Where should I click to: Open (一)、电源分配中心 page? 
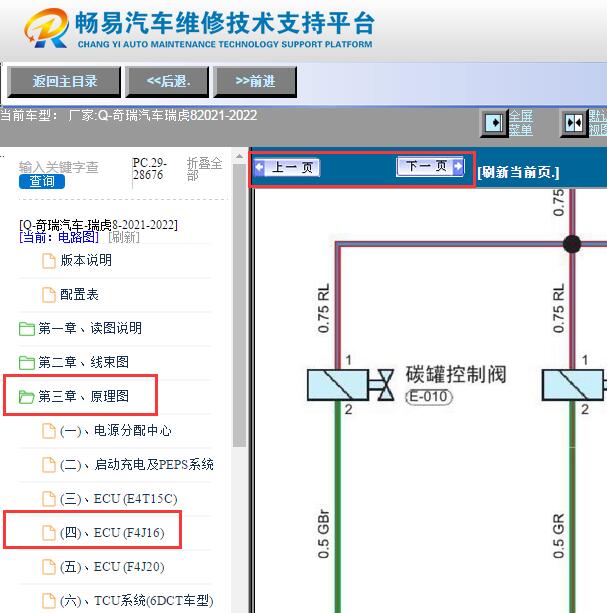tap(116, 430)
